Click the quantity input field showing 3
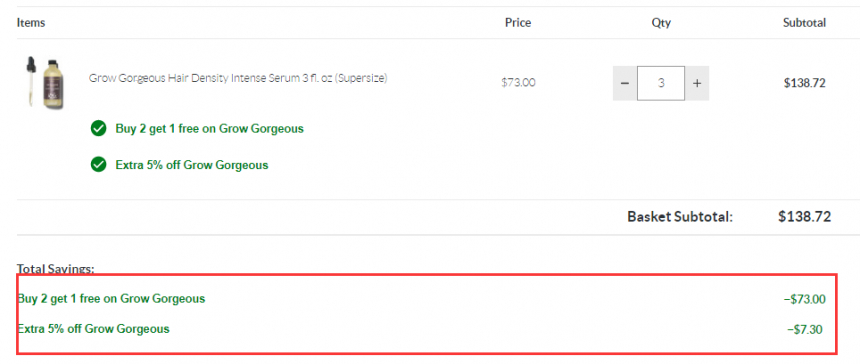This screenshot has height=364, width=860. point(661,83)
